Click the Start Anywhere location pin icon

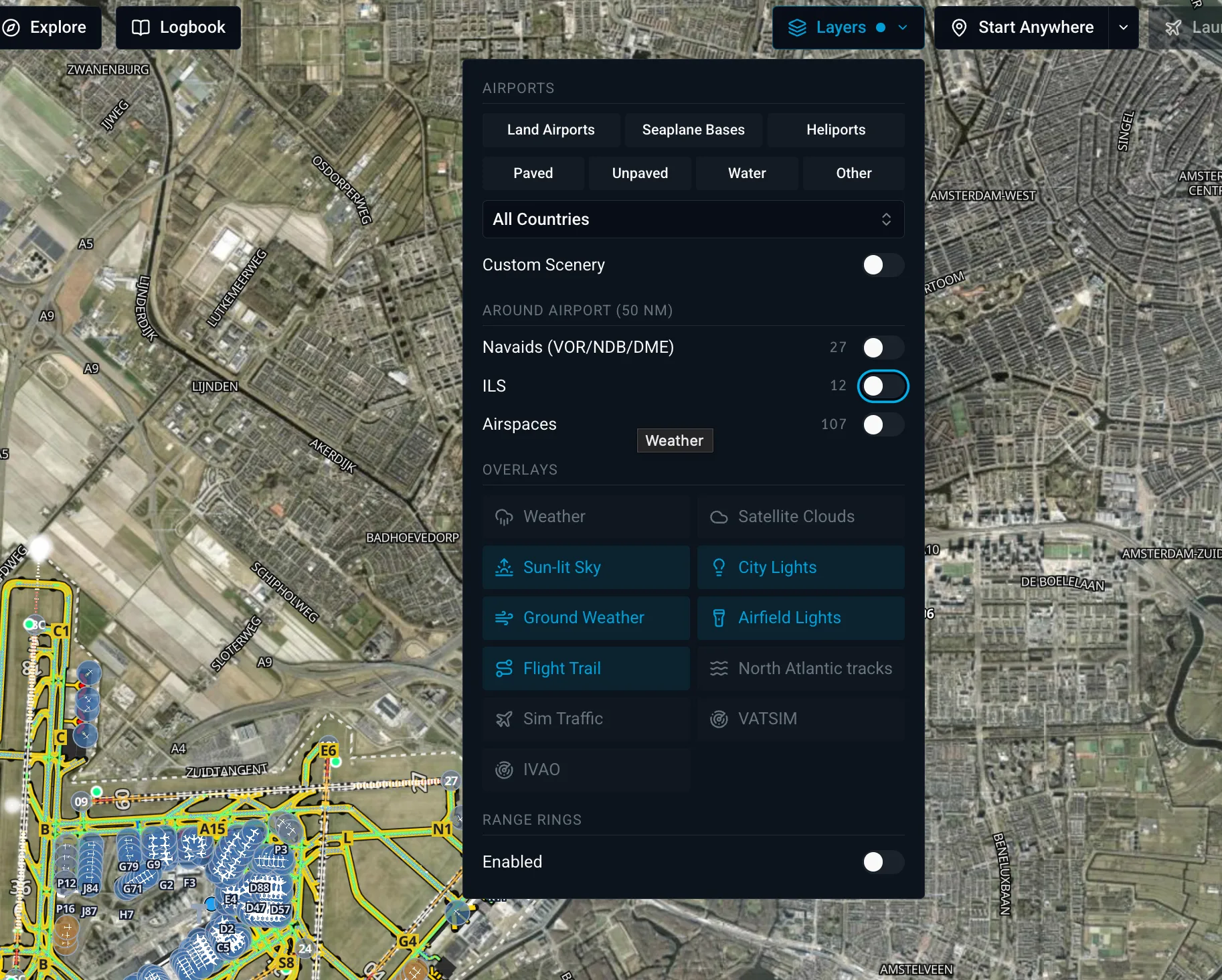coord(959,27)
